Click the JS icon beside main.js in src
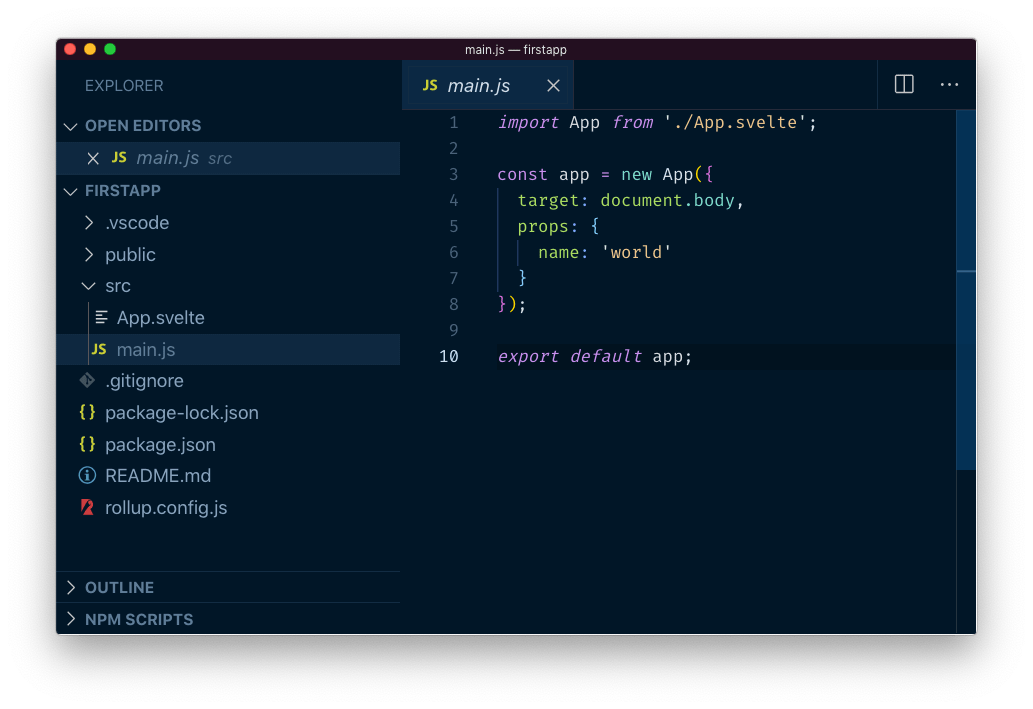The width and height of the screenshot is (1033, 709). (99, 349)
